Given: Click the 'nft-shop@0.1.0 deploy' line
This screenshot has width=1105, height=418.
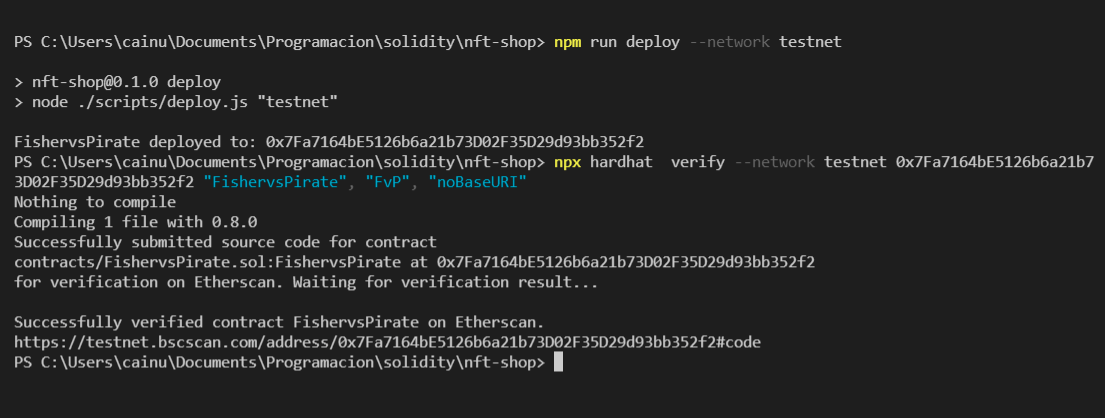Looking at the screenshot, I should point(118,82).
